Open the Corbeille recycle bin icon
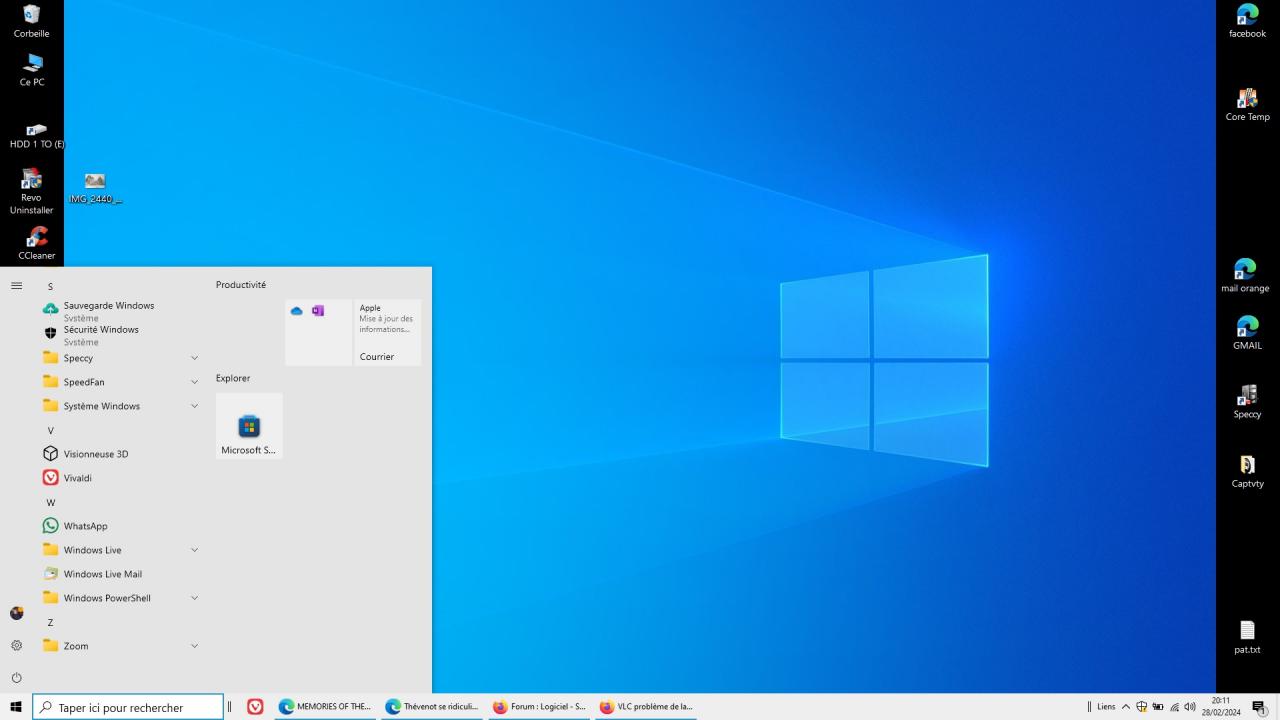Screen dimensions: 1280x720 [31, 21]
